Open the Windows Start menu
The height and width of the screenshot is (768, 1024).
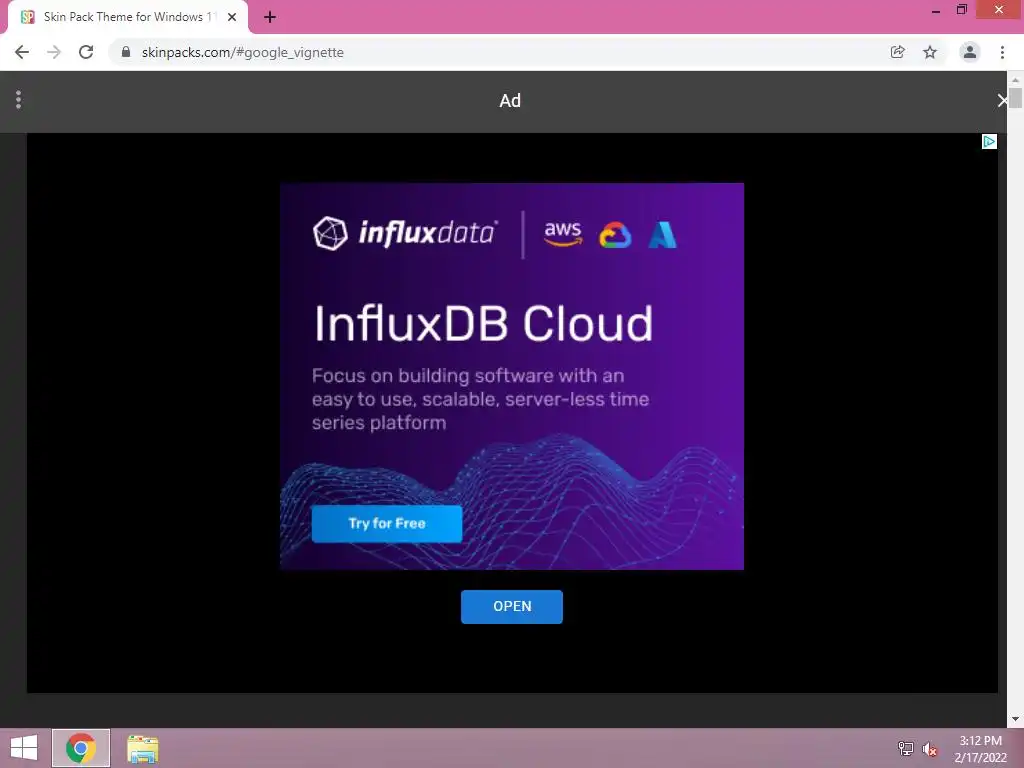[24, 748]
